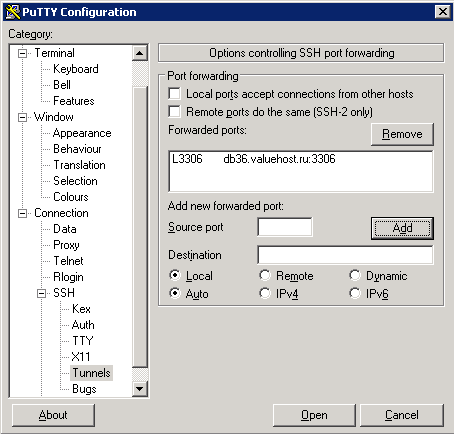Viewport: 454px width, 434px height.
Task: Go to the Proxy settings page
Action: click(x=66, y=245)
